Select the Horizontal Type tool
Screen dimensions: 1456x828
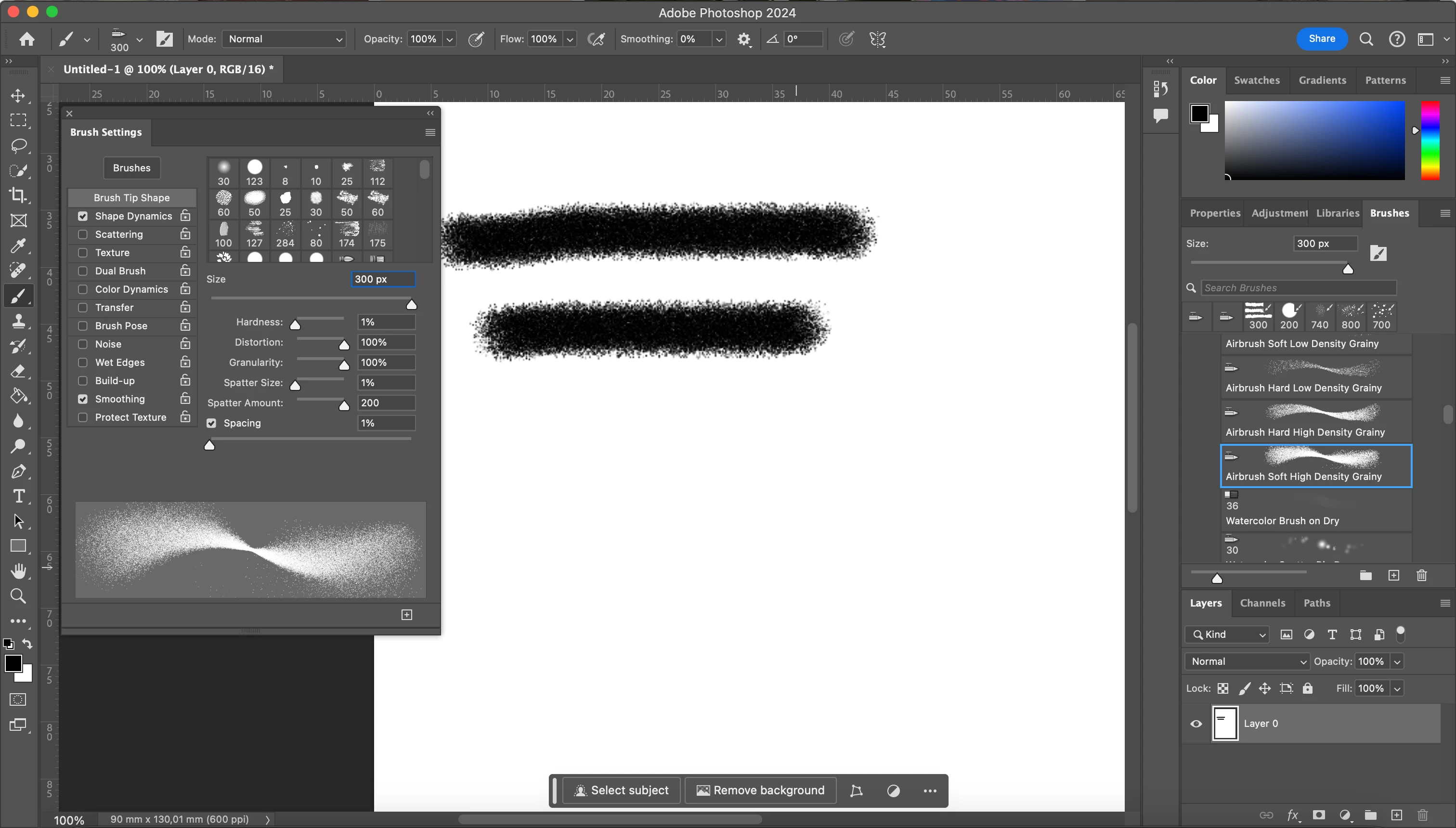tap(18, 496)
